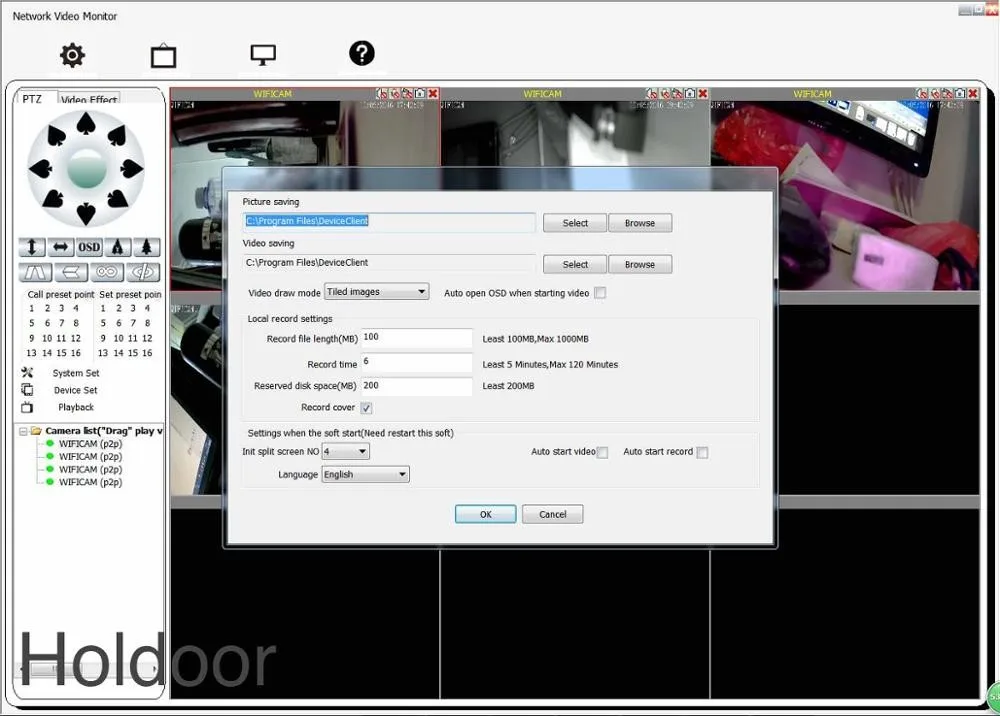Click Select button for Picture saving path

click(575, 223)
